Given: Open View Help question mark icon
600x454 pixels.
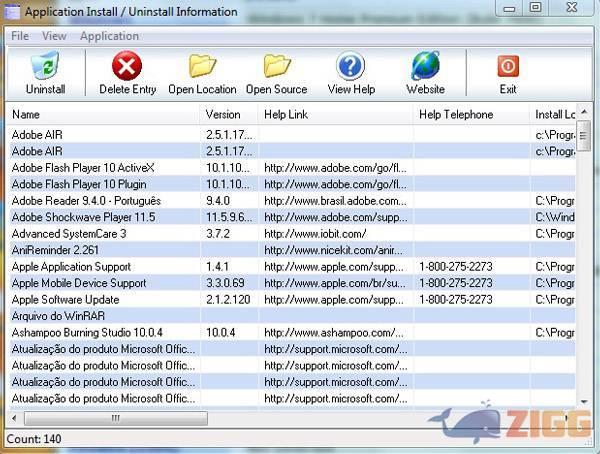Looking at the screenshot, I should pyautogui.click(x=350, y=68).
